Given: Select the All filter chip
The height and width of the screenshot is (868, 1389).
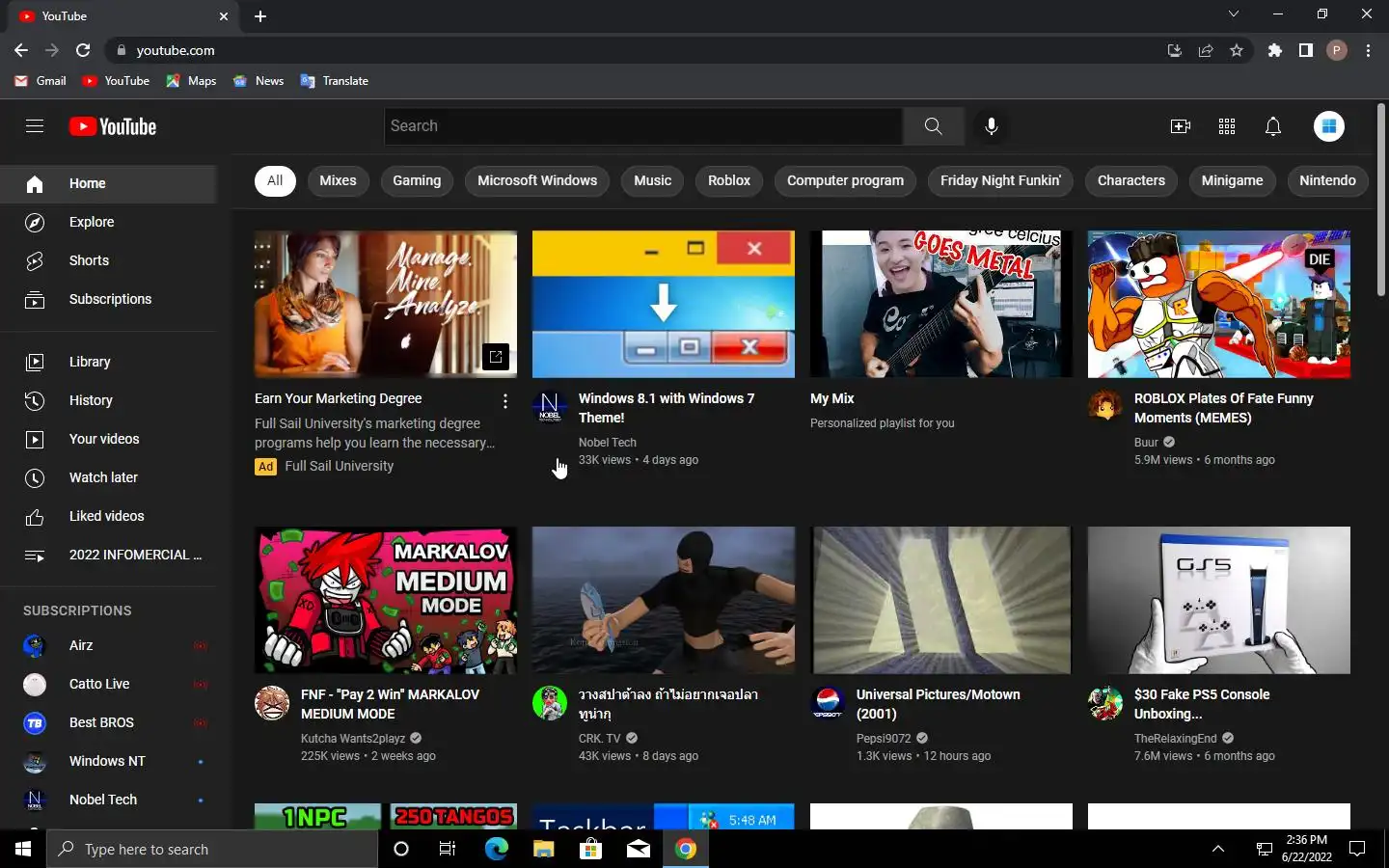Looking at the screenshot, I should [275, 180].
